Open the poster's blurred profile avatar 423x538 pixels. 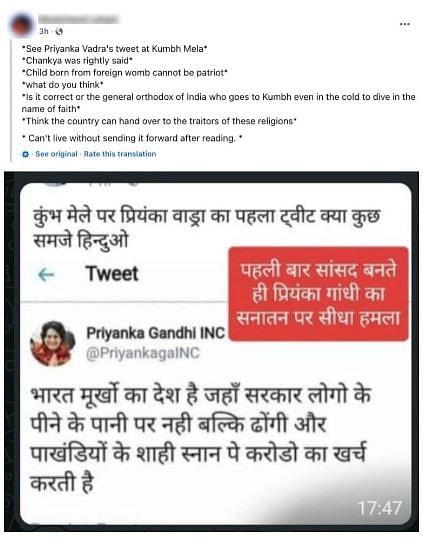point(23,25)
